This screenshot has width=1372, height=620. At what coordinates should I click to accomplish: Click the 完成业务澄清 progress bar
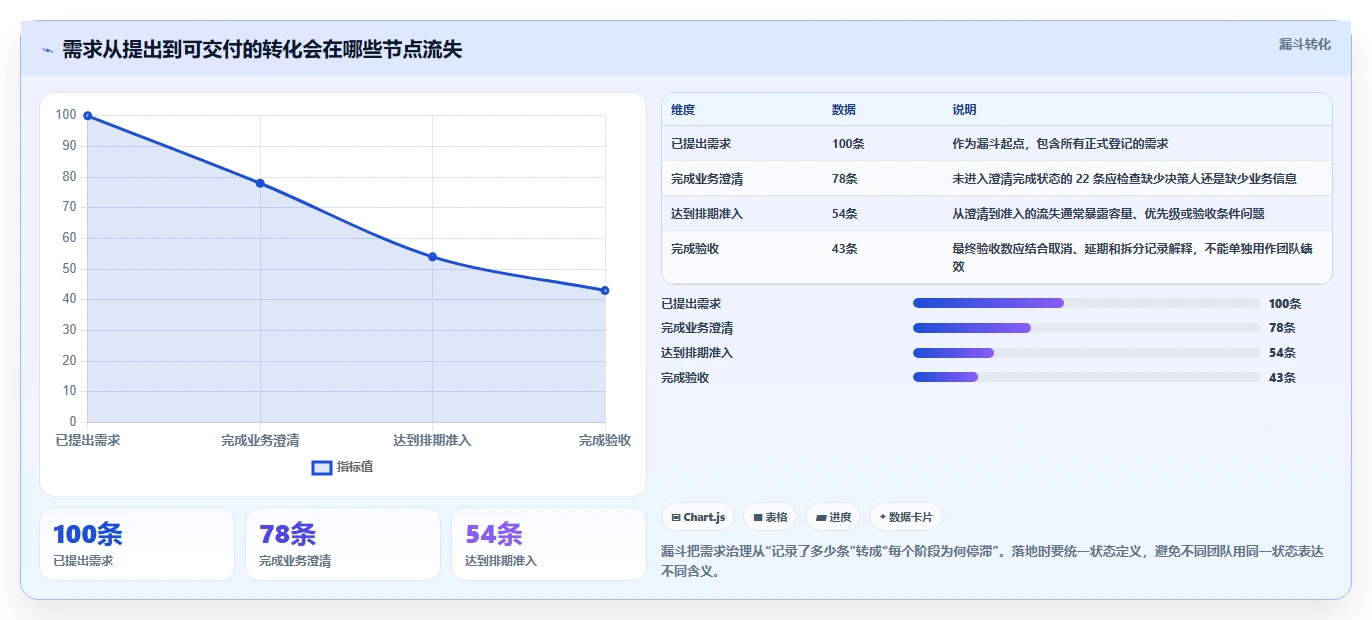pos(1086,328)
